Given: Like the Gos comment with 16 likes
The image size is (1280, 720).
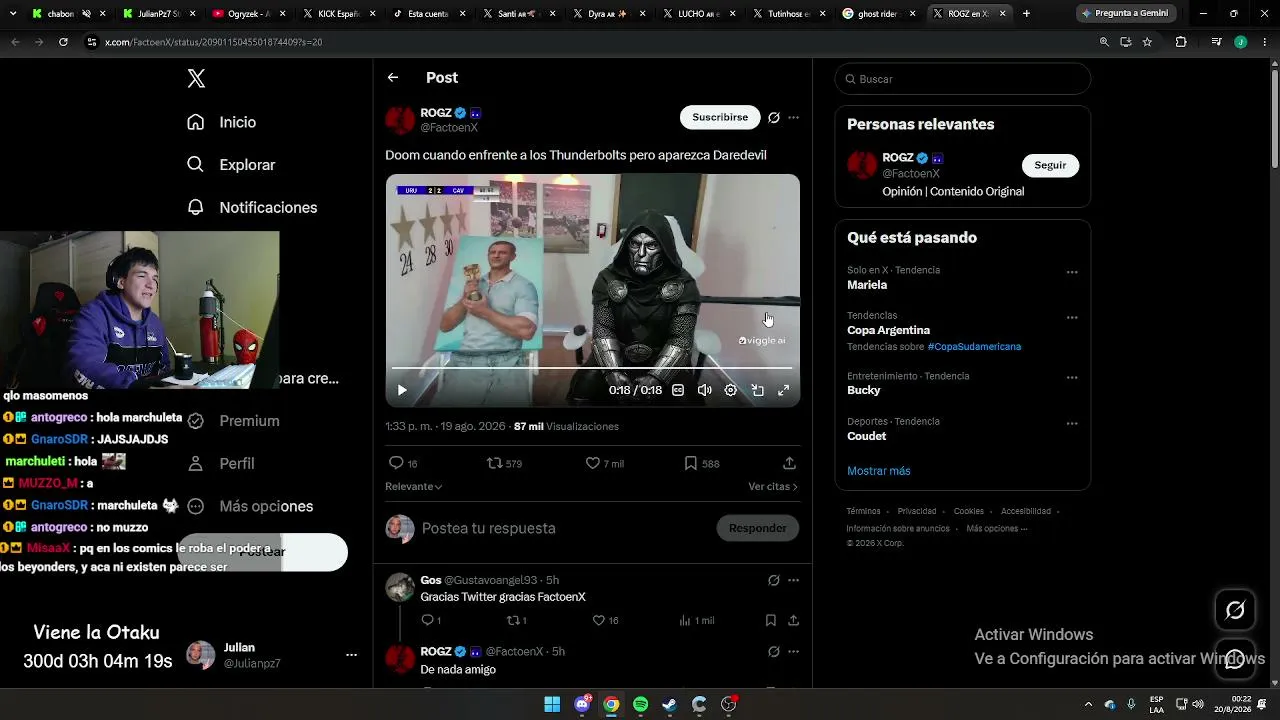Looking at the screenshot, I should click(x=605, y=620).
